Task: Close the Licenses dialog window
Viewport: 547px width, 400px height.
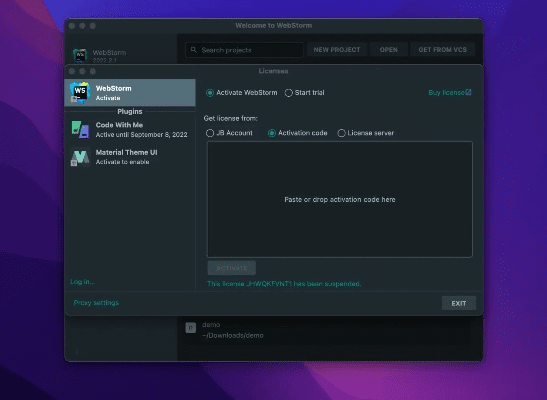Action: click(x=72, y=71)
